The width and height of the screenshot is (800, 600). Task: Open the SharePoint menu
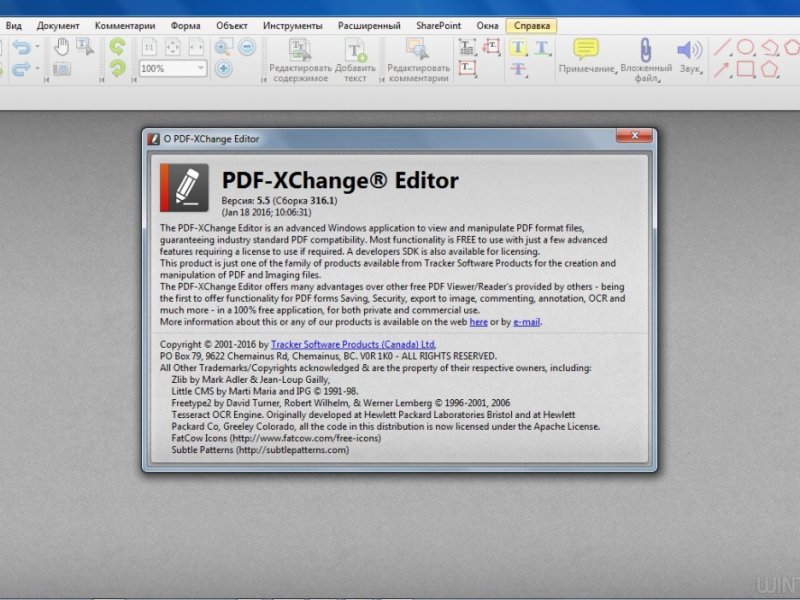438,26
